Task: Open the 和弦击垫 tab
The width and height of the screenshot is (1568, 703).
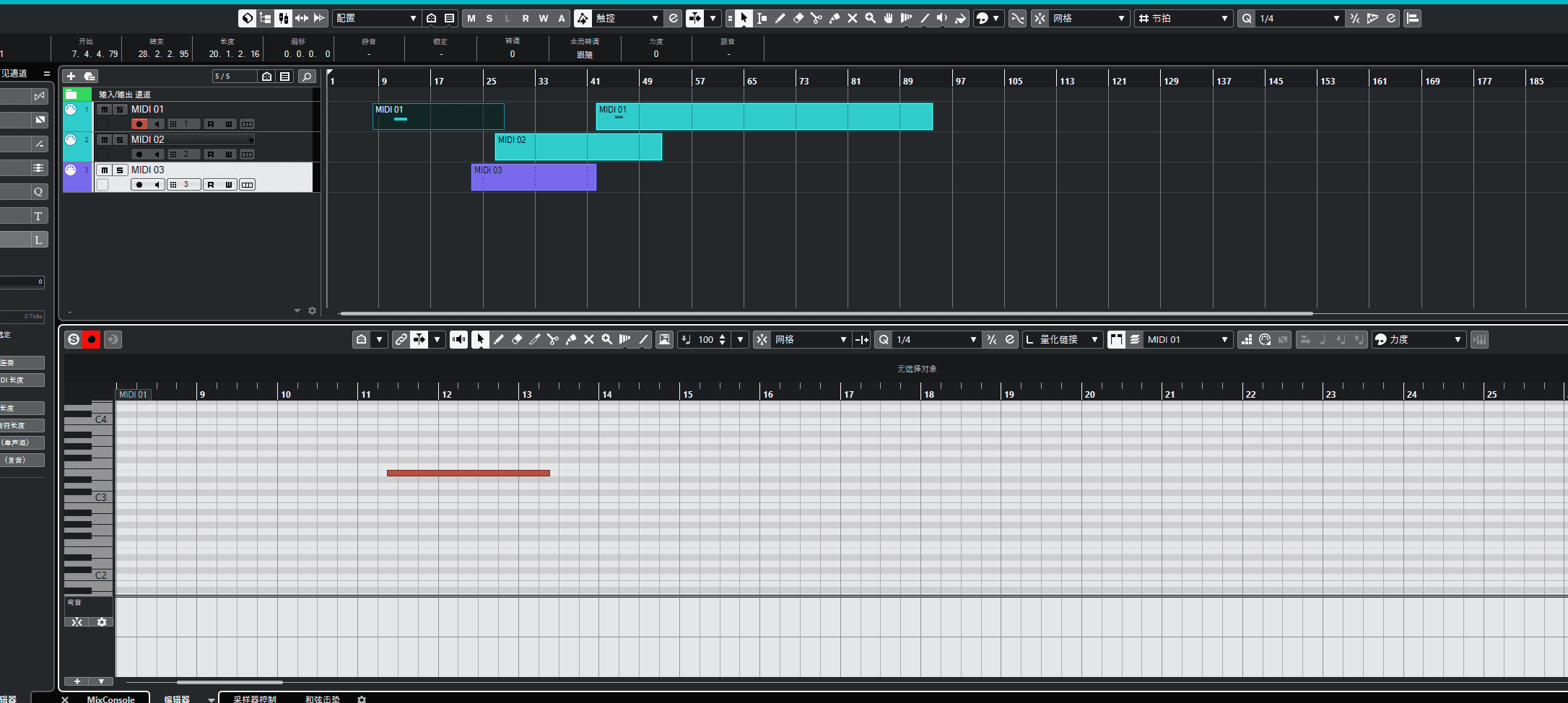Action: 322,699
